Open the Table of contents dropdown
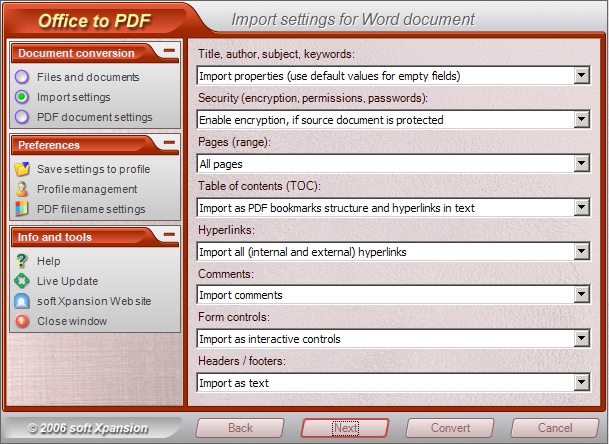The height and width of the screenshot is (444, 609). click(x=581, y=208)
